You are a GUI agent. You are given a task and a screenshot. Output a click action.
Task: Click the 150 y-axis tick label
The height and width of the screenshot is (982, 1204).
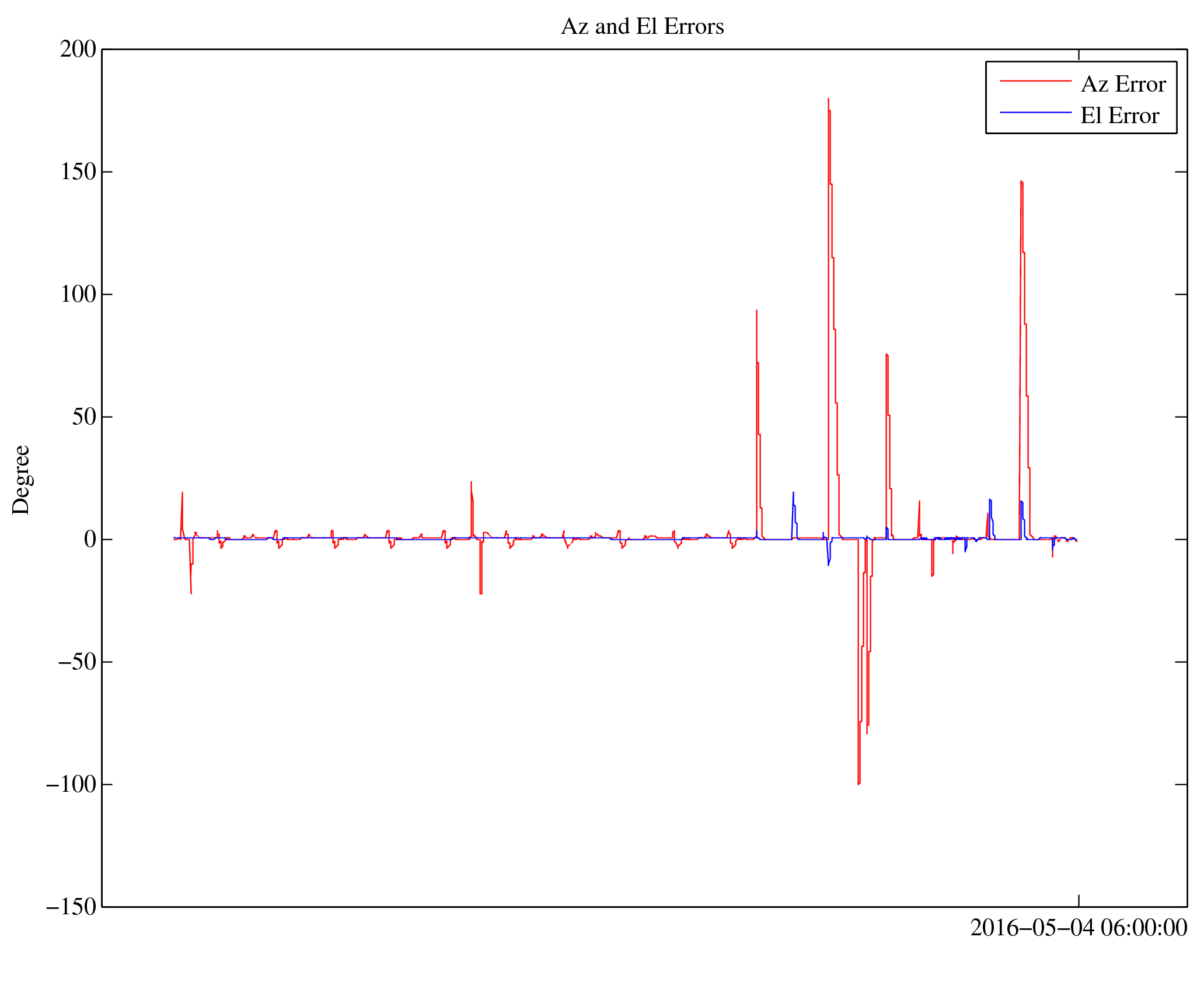point(78,172)
